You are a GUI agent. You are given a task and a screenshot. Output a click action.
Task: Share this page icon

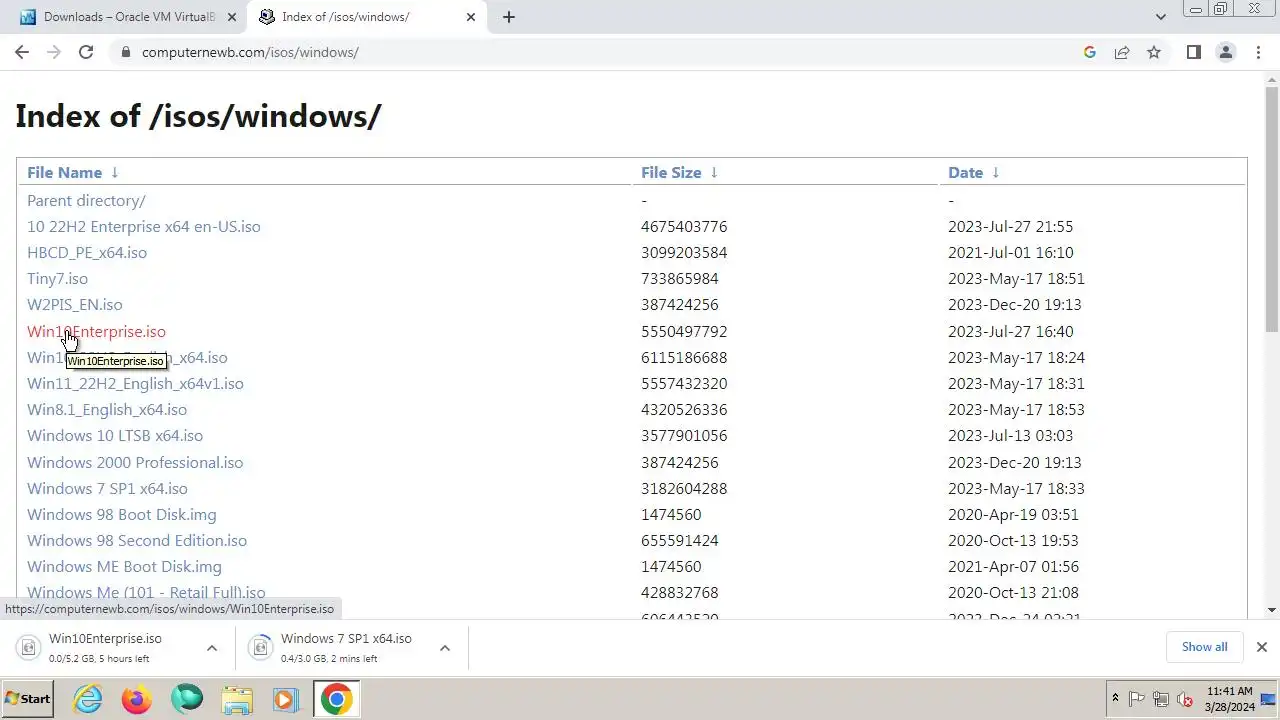pyautogui.click(x=1122, y=52)
